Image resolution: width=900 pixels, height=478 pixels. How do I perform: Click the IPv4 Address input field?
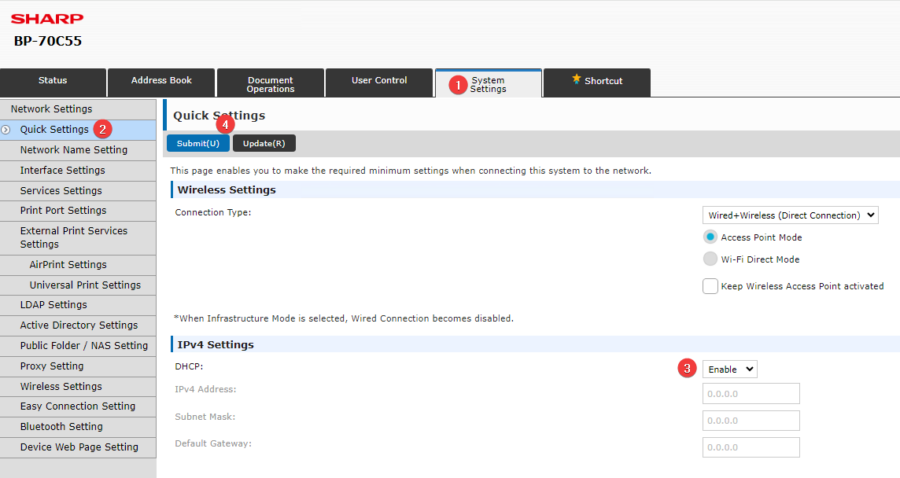[x=750, y=393]
